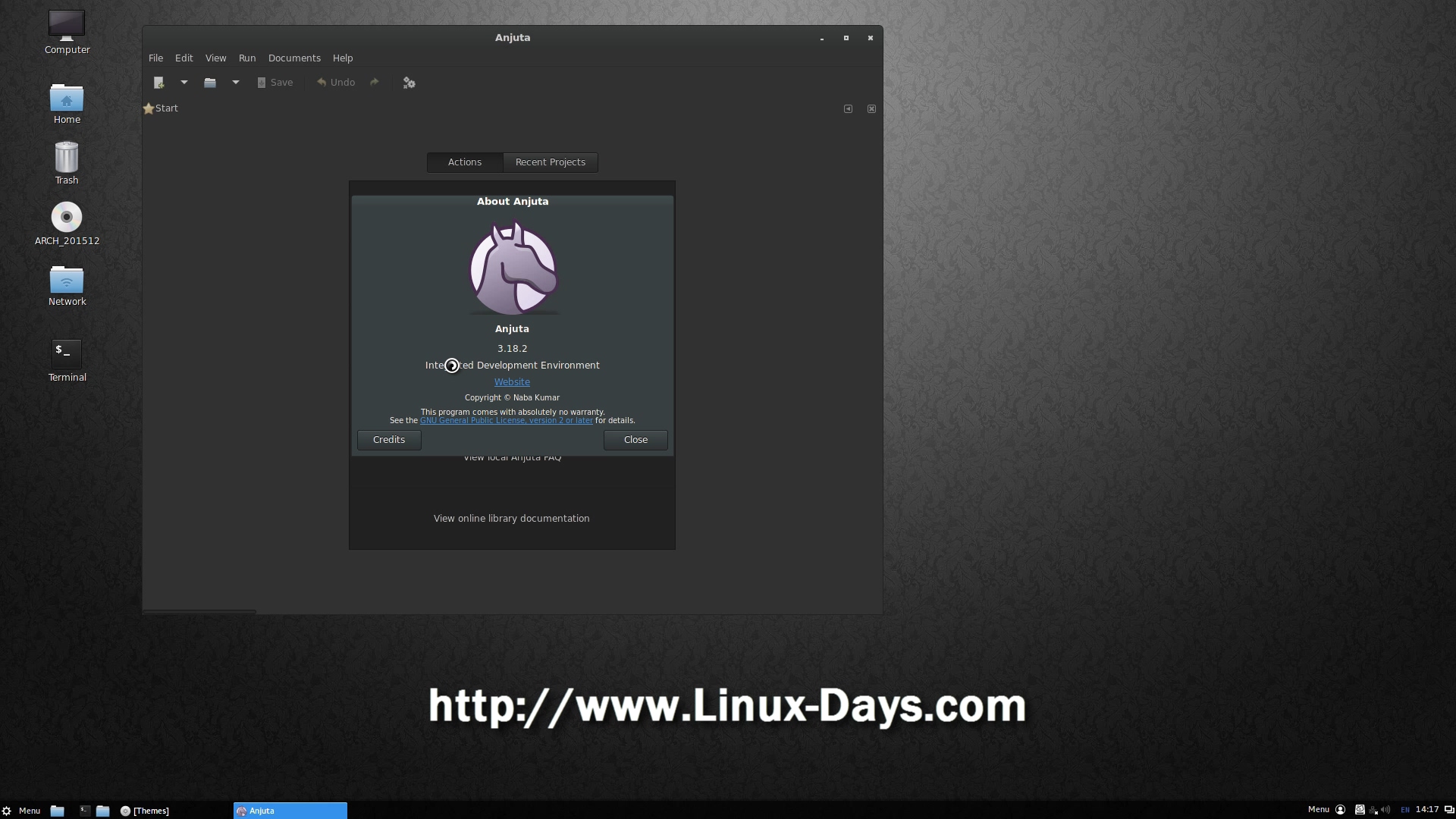Click the network disconnected tray icon

pyautogui.click(x=1373, y=810)
